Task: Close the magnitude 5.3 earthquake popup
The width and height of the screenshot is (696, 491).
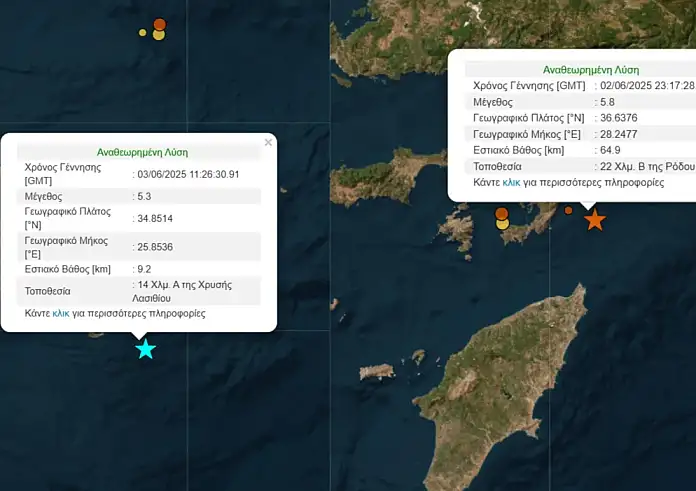Action: pyautogui.click(x=268, y=143)
